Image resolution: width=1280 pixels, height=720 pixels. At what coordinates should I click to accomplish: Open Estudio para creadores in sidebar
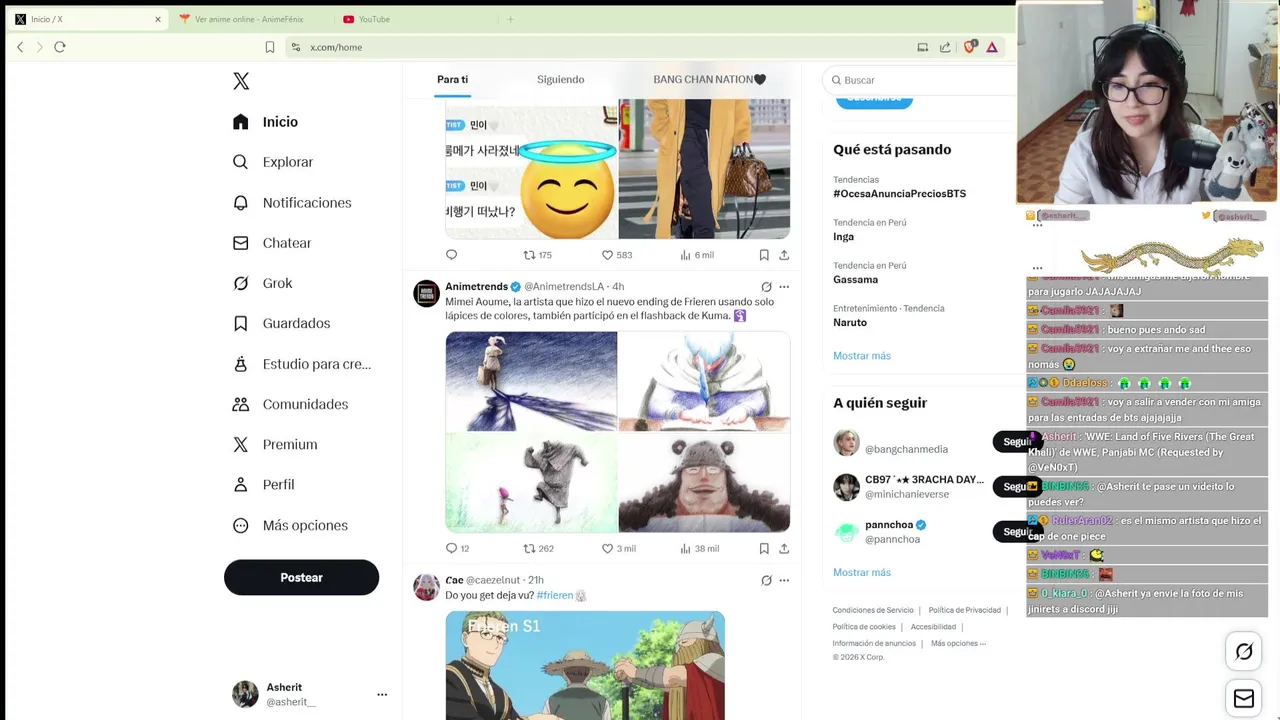coord(301,364)
